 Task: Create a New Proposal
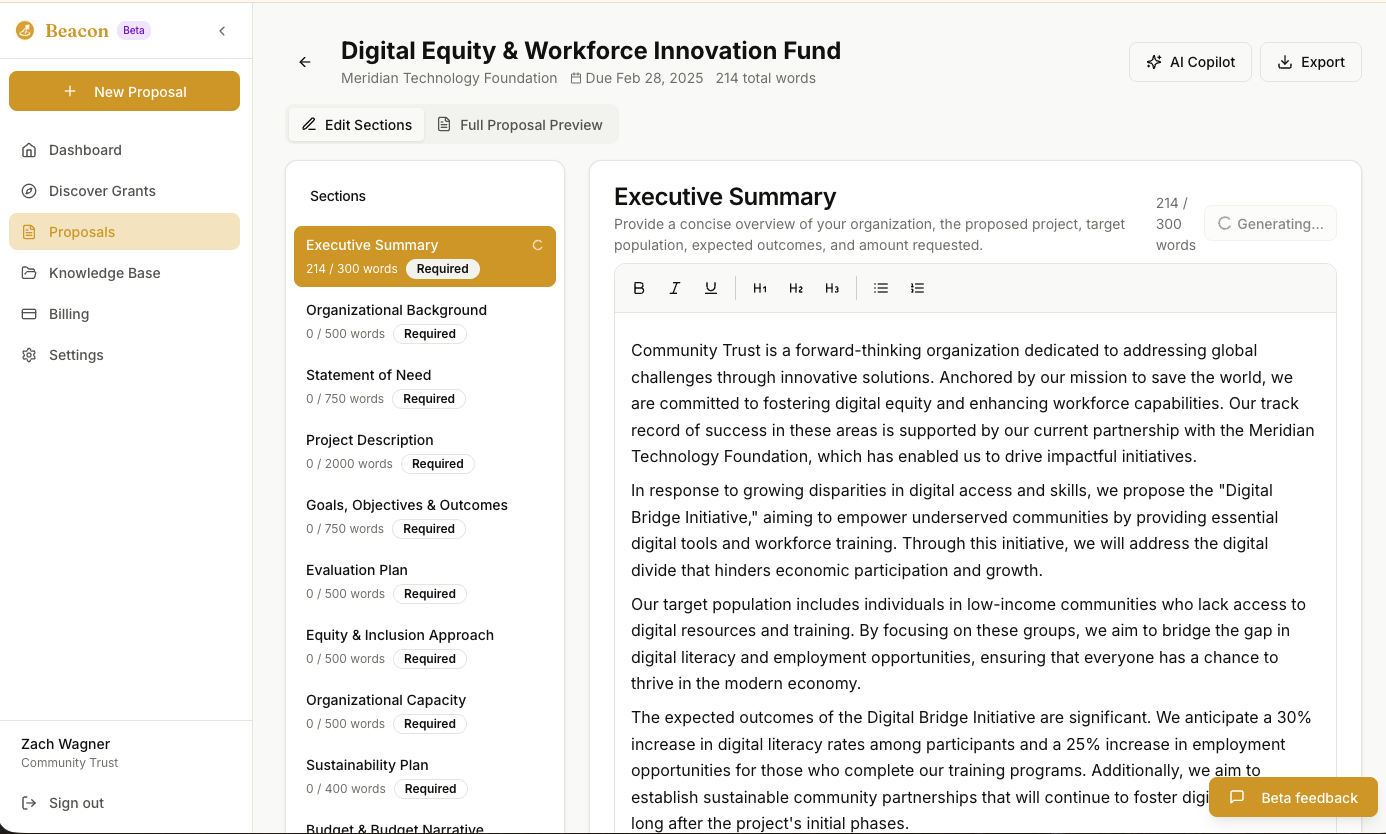[124, 91]
